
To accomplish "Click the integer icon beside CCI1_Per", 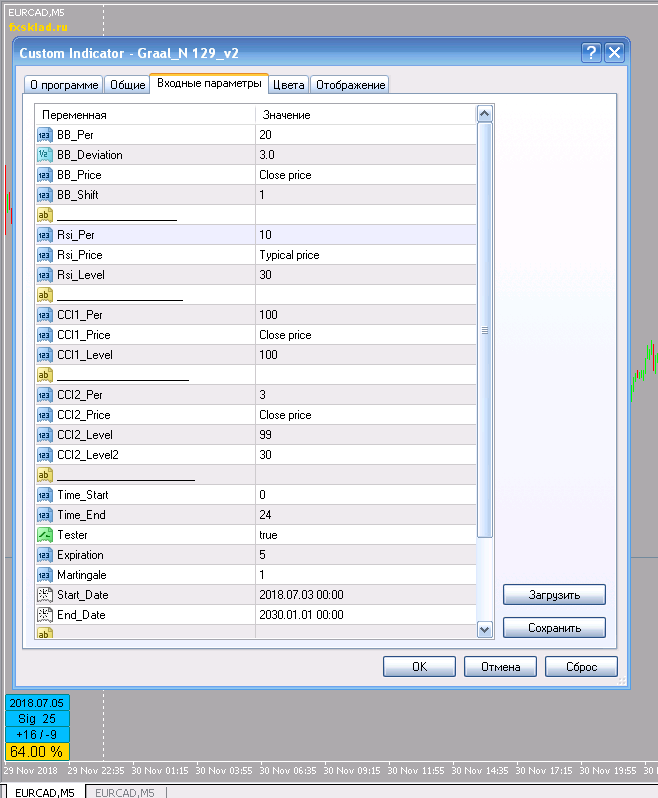I will click(45, 315).
